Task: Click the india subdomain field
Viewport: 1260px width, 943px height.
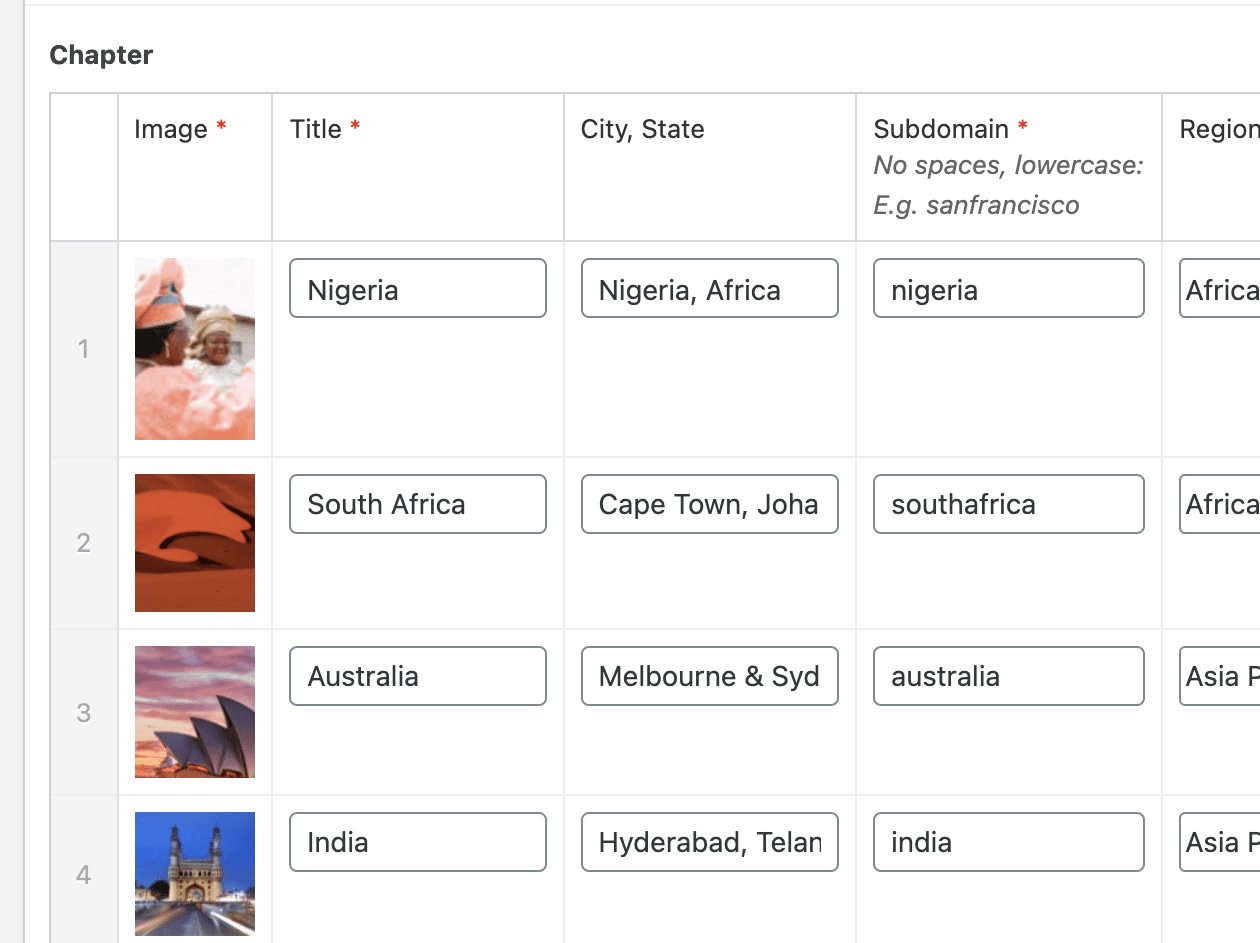Action: pyautogui.click(x=1008, y=841)
